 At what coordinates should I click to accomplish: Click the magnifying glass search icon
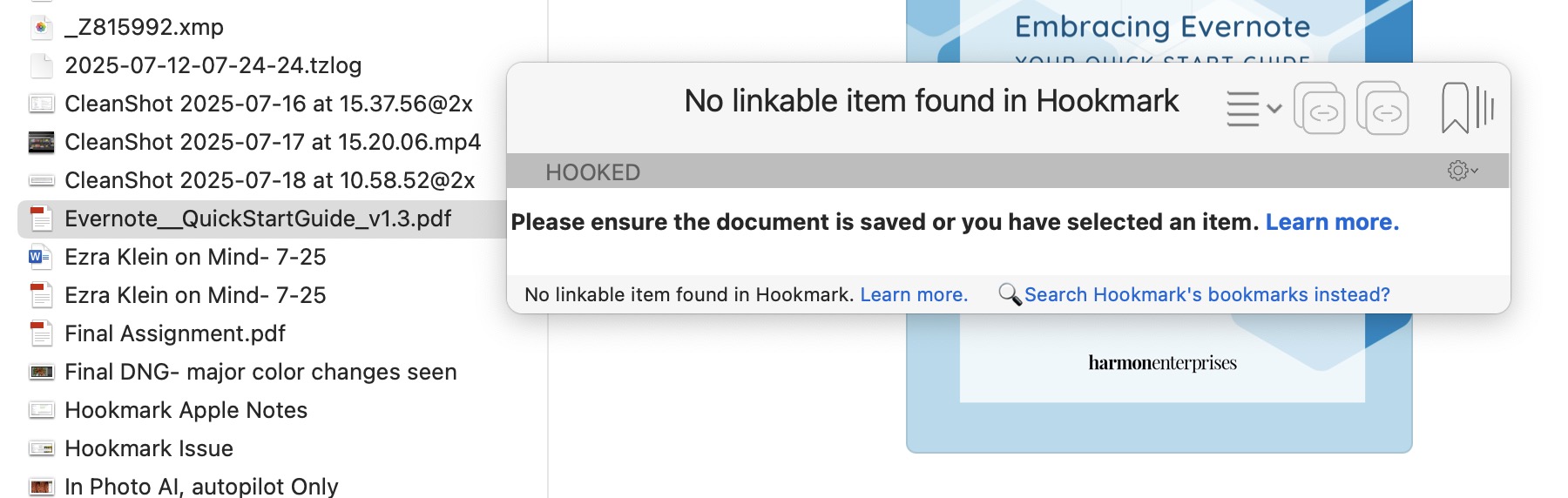point(1010,294)
